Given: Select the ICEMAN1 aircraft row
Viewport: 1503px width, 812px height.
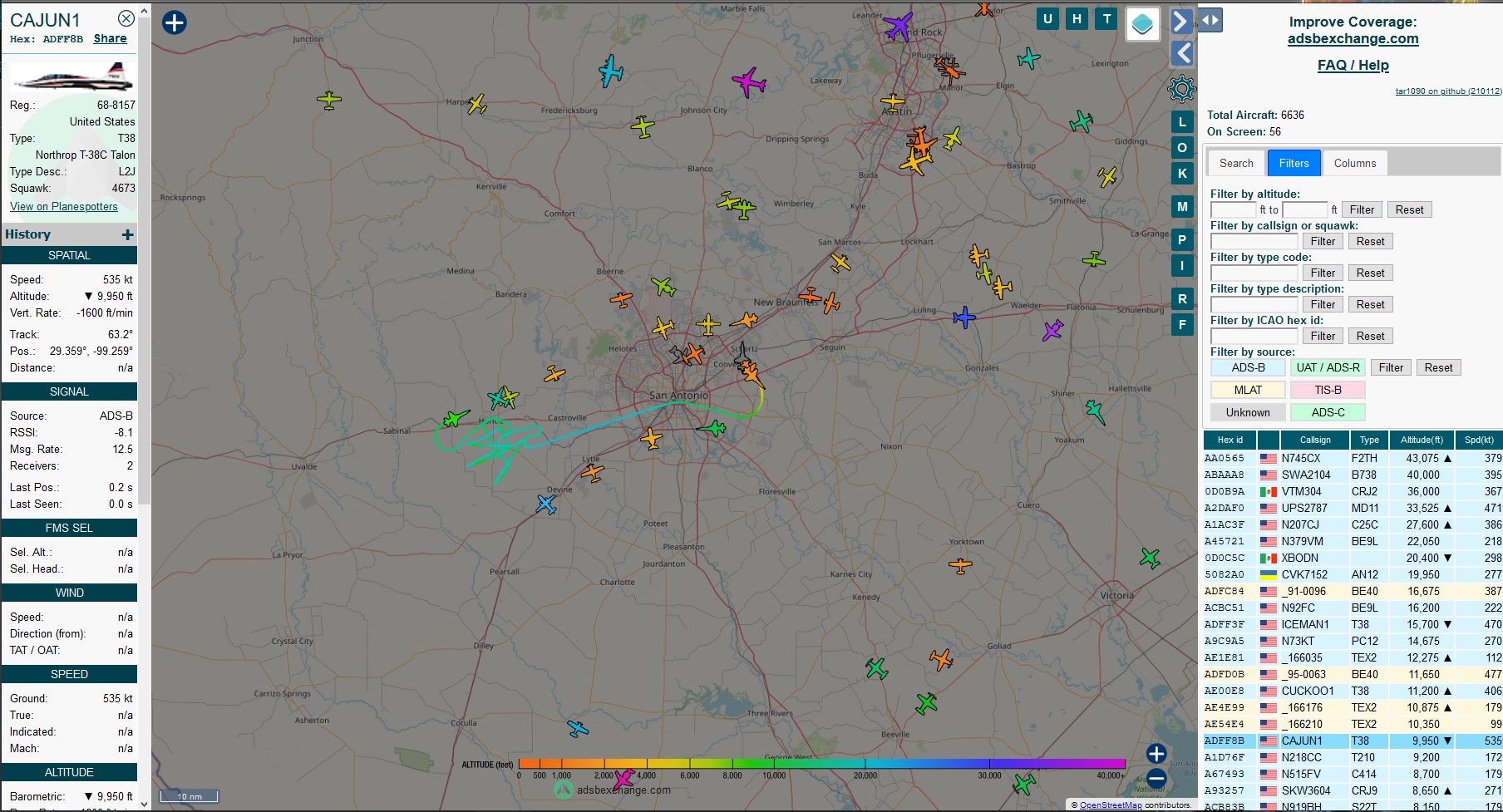Looking at the screenshot, I should click(1353, 624).
